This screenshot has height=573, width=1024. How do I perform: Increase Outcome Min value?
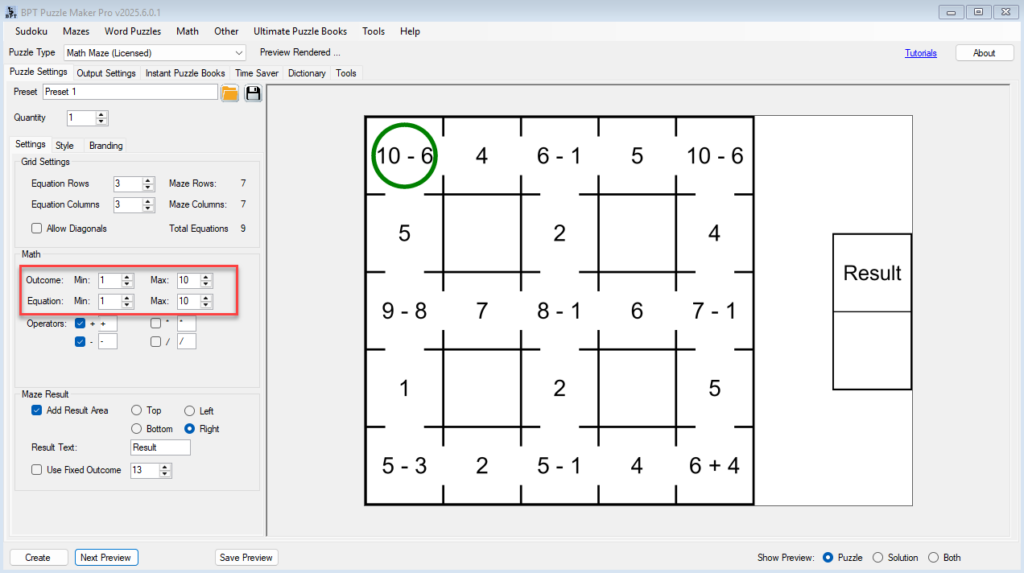click(x=127, y=277)
